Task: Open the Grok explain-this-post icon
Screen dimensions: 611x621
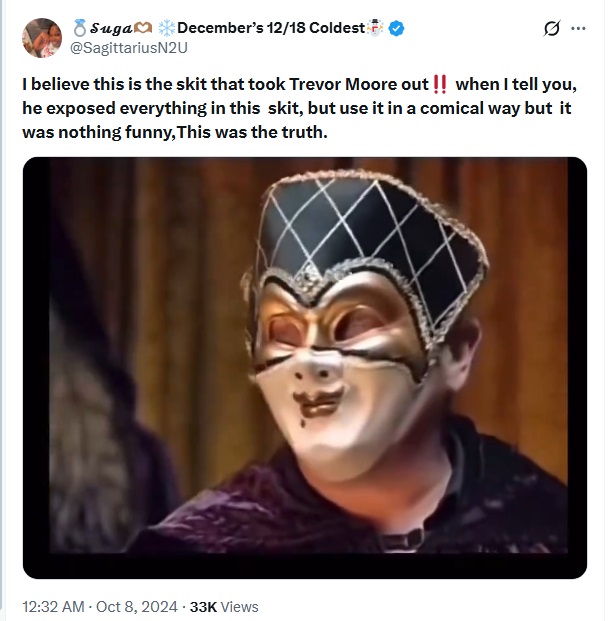Action: pyautogui.click(x=550, y=29)
